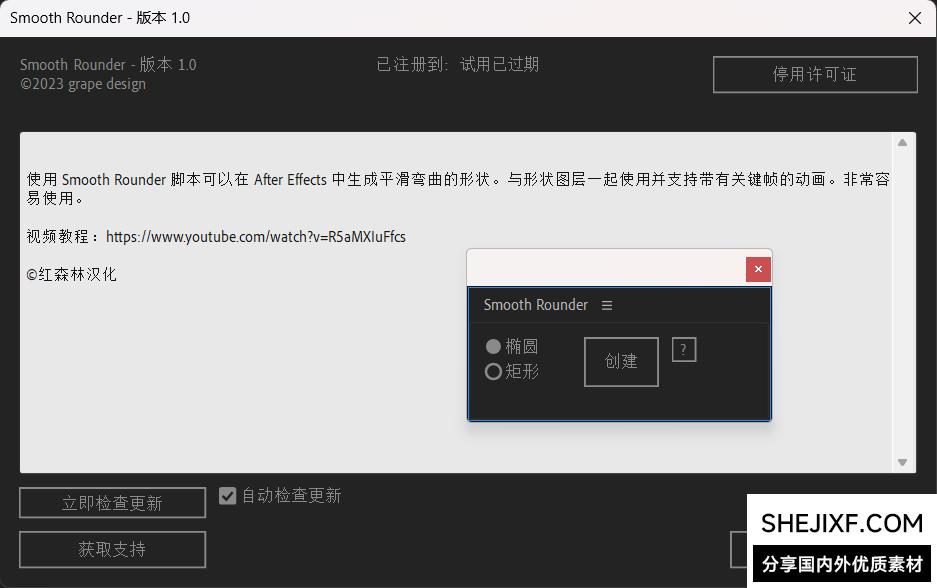Open the Smooth Rounder panel hamburger menu
The image size is (937, 588).
click(607, 305)
